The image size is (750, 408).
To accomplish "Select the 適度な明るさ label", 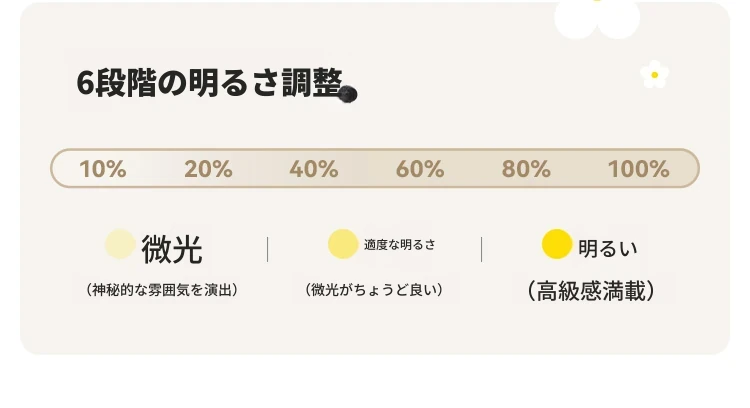I will tap(400, 245).
